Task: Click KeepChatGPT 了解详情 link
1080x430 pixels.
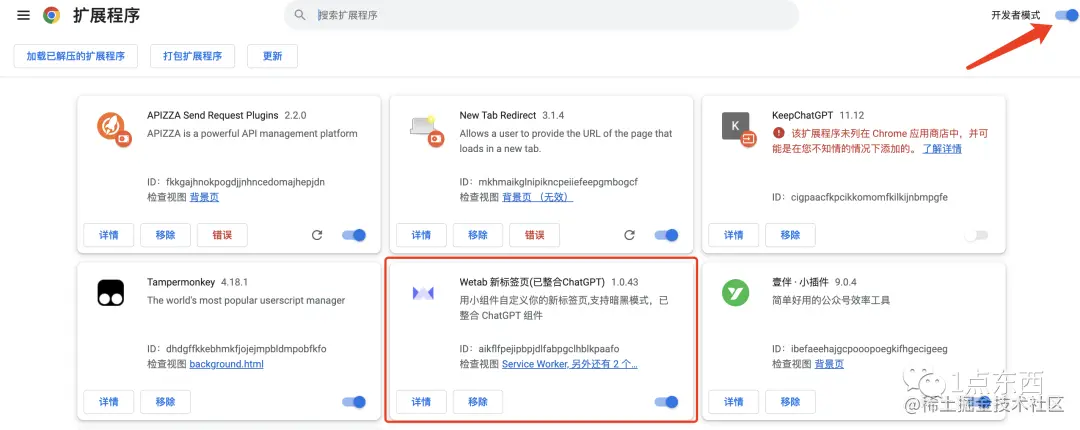Action: coord(942,148)
